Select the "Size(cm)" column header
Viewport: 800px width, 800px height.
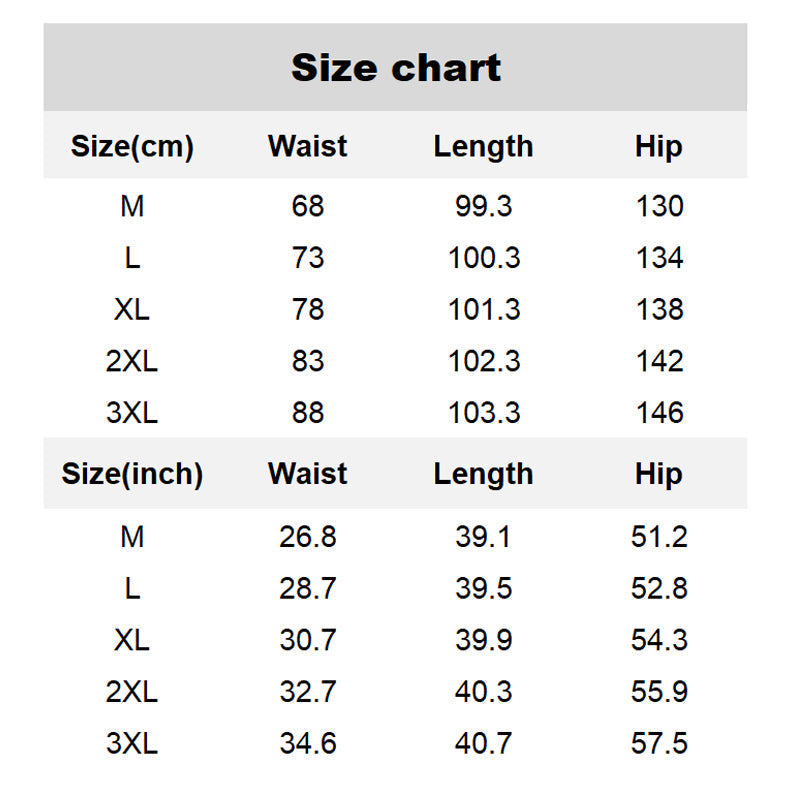pos(132,146)
